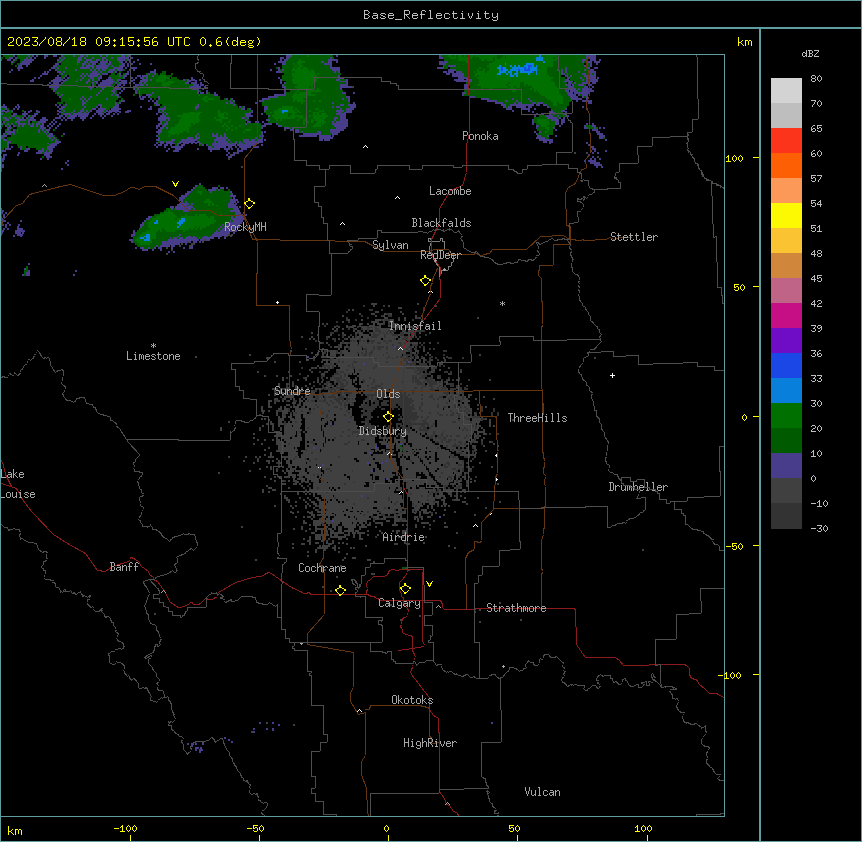Click the red 65 dBZ color swatch
Viewport: 862px width, 842px height.
pos(786,141)
